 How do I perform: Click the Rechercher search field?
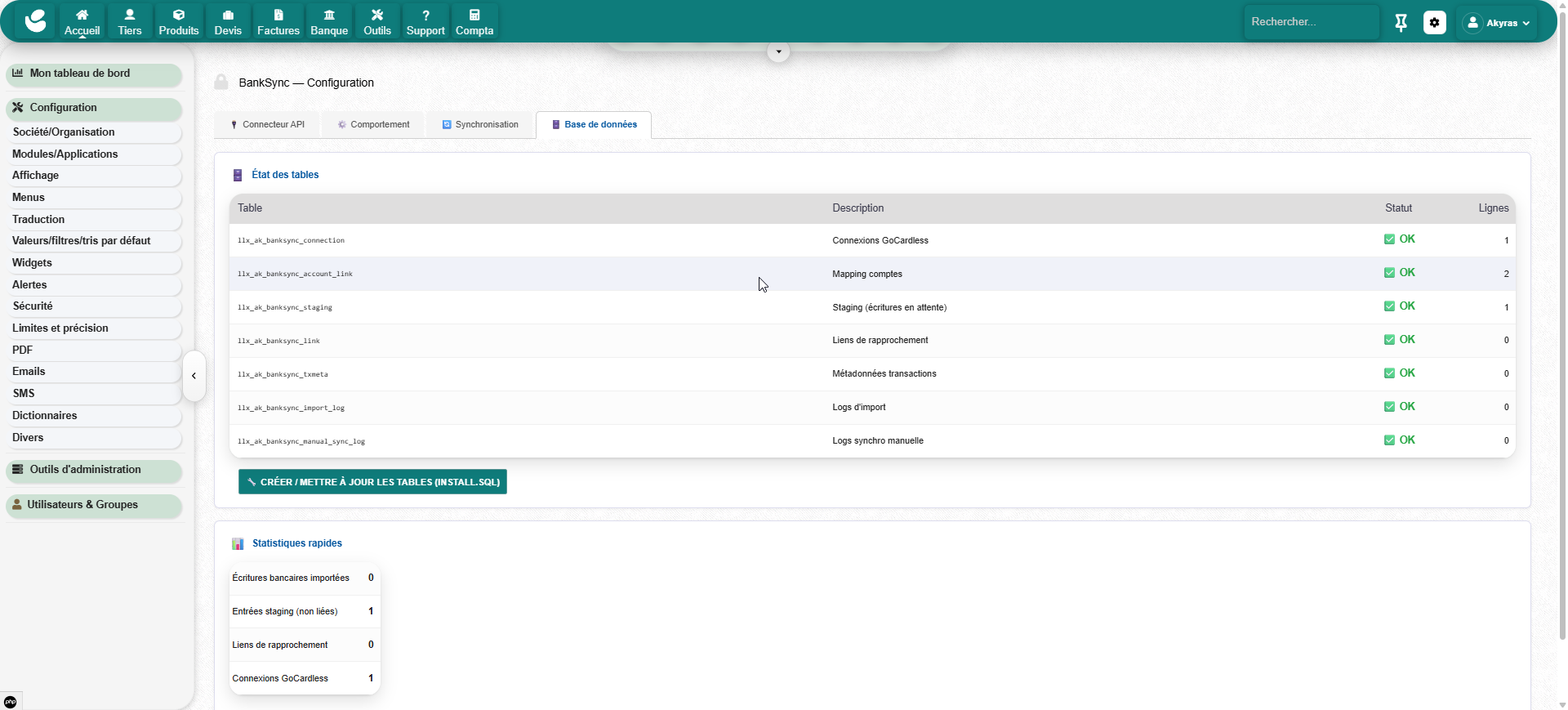click(1309, 22)
